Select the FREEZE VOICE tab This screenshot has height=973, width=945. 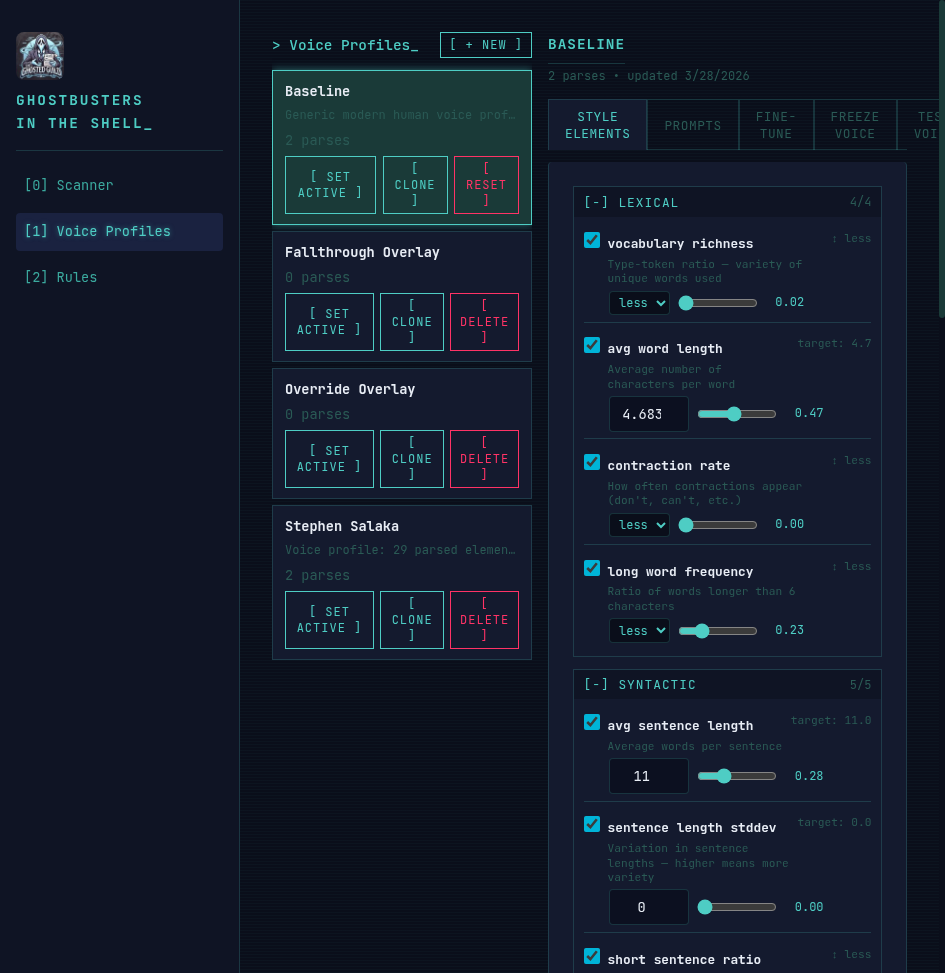855,124
